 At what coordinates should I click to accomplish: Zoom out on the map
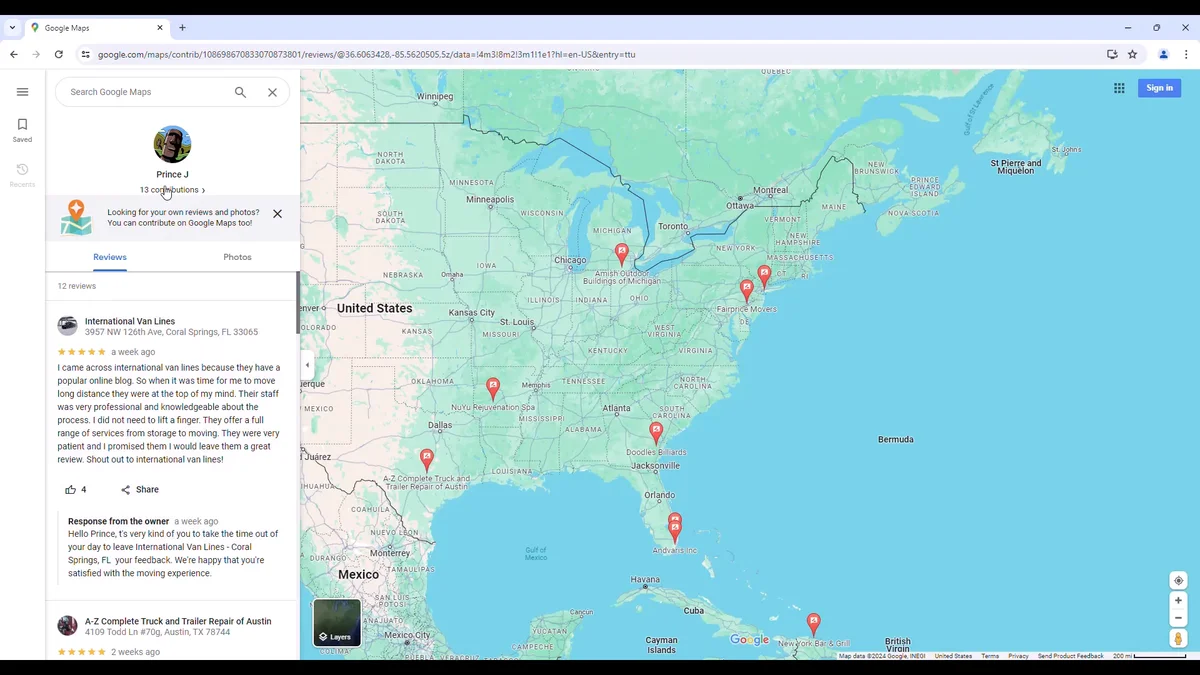click(x=1178, y=618)
